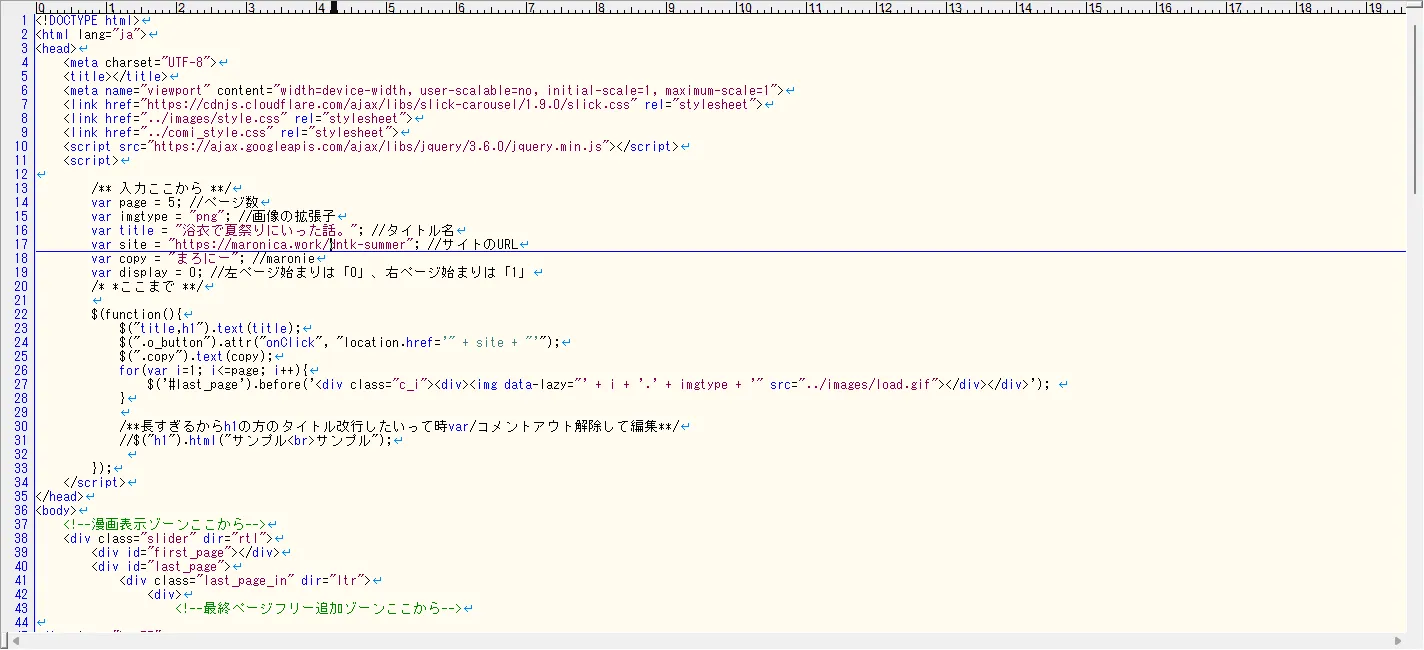Click the horizontal scrollbar right arrow
1424x650 pixels.
1399,641
